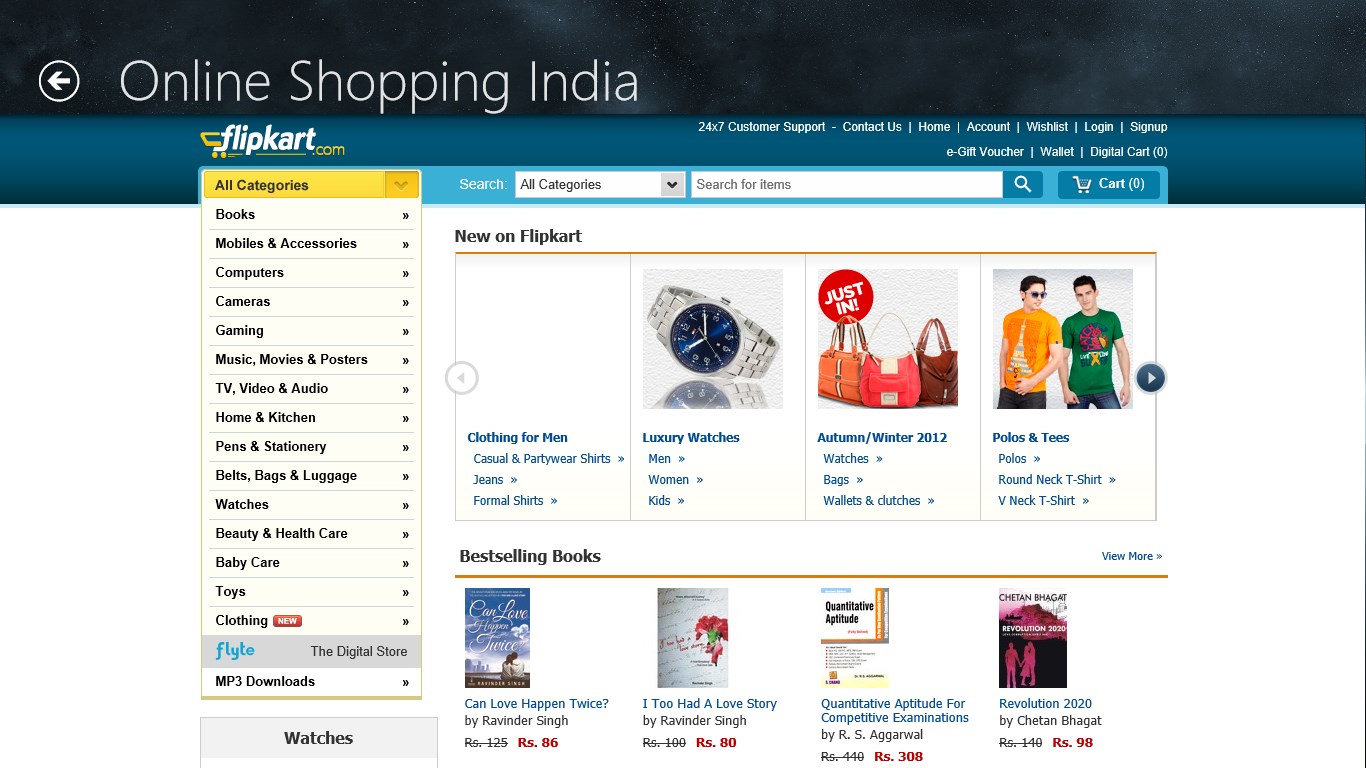Show previous New on Flipkart items
This screenshot has width=1366, height=768.
click(462, 378)
